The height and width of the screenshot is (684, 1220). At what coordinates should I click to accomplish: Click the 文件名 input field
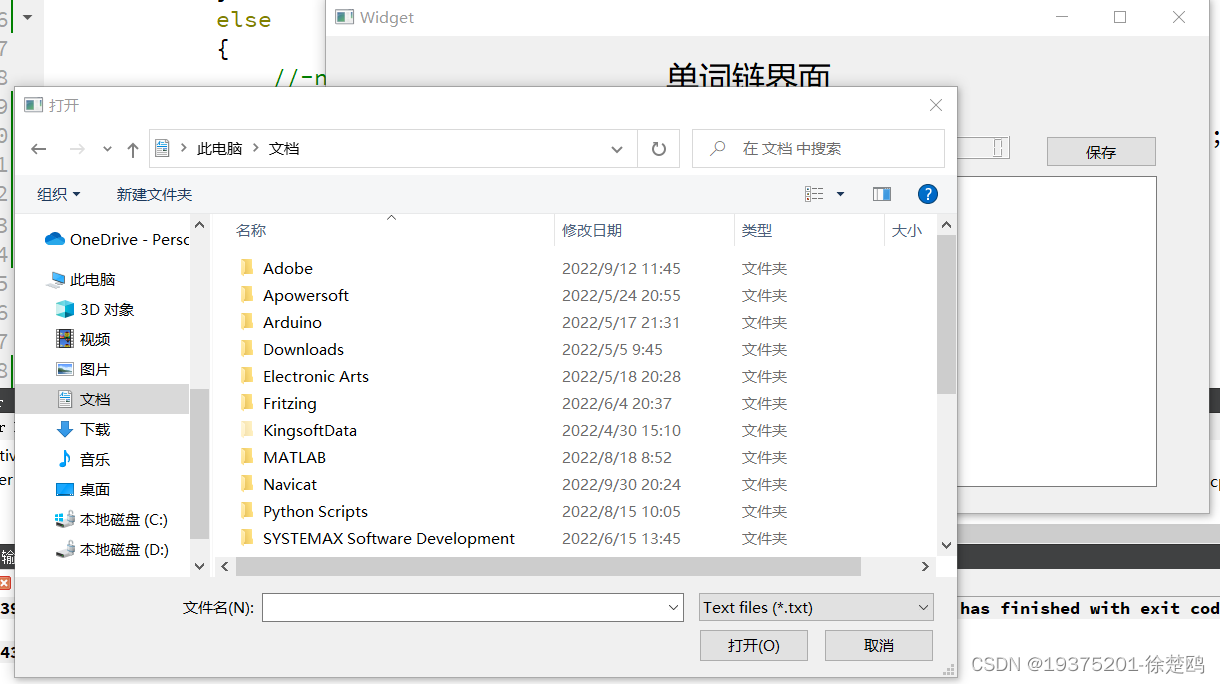465,608
